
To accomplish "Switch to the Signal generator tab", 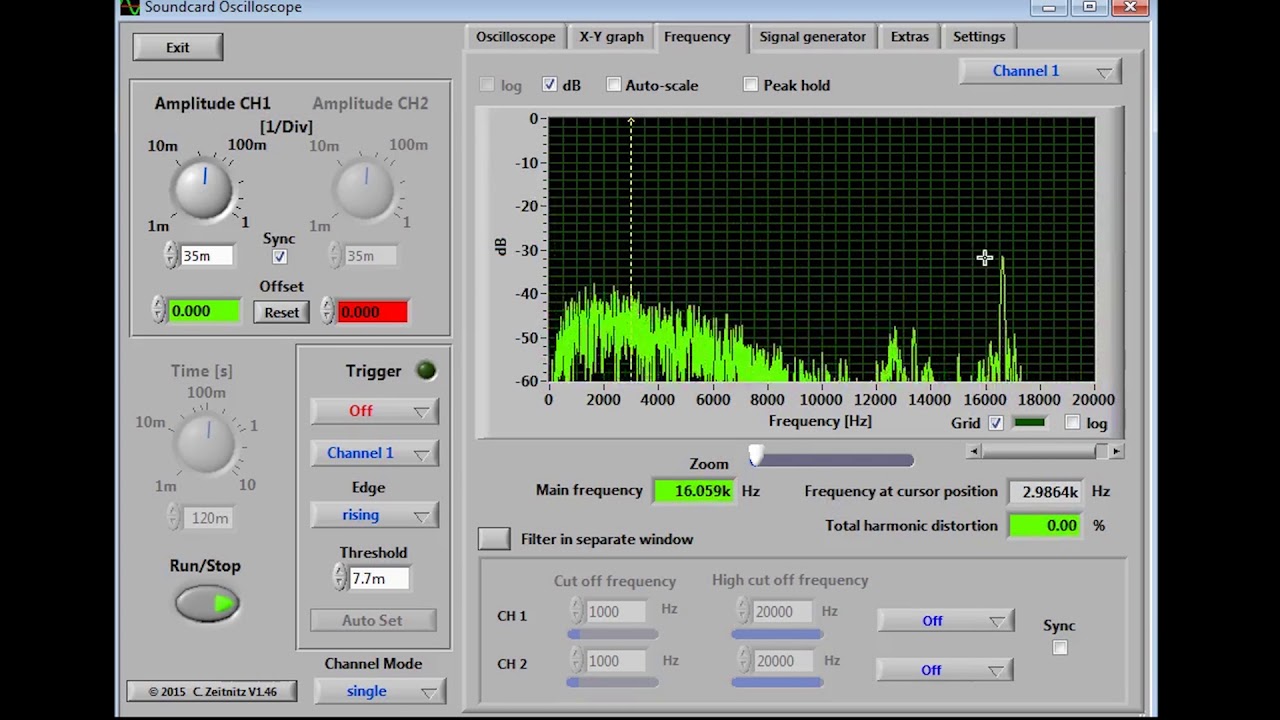I will 812,37.
